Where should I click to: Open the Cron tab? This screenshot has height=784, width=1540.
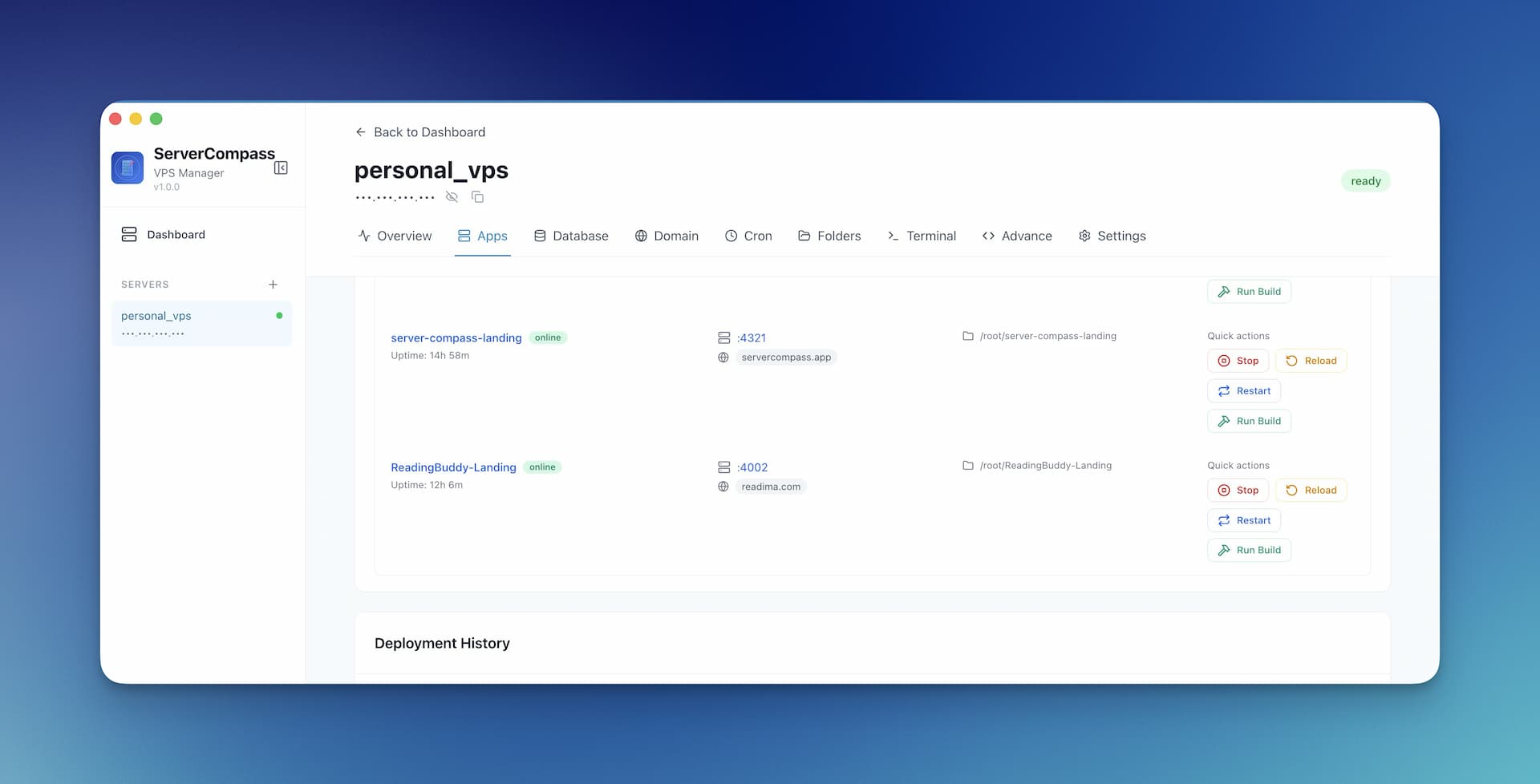[748, 236]
